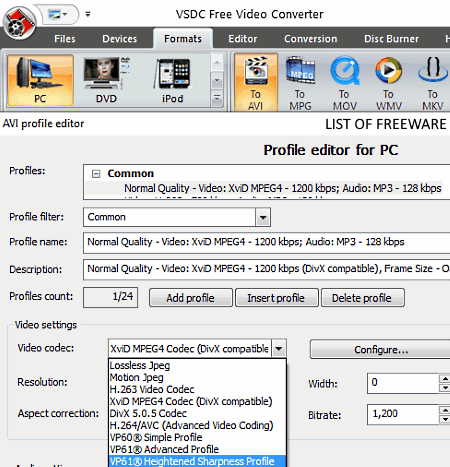Choose the To WMV format
Screen dimensions: 450x467
tap(389, 83)
